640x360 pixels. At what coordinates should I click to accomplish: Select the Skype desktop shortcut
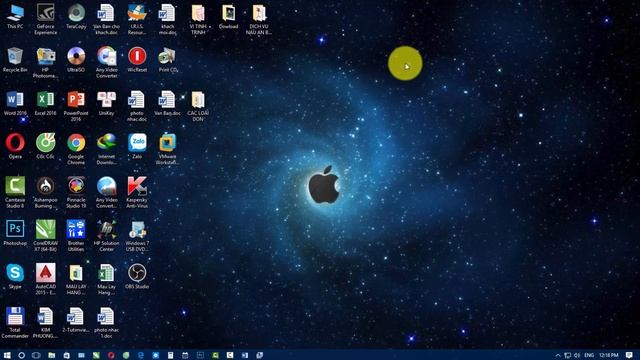coord(15,276)
